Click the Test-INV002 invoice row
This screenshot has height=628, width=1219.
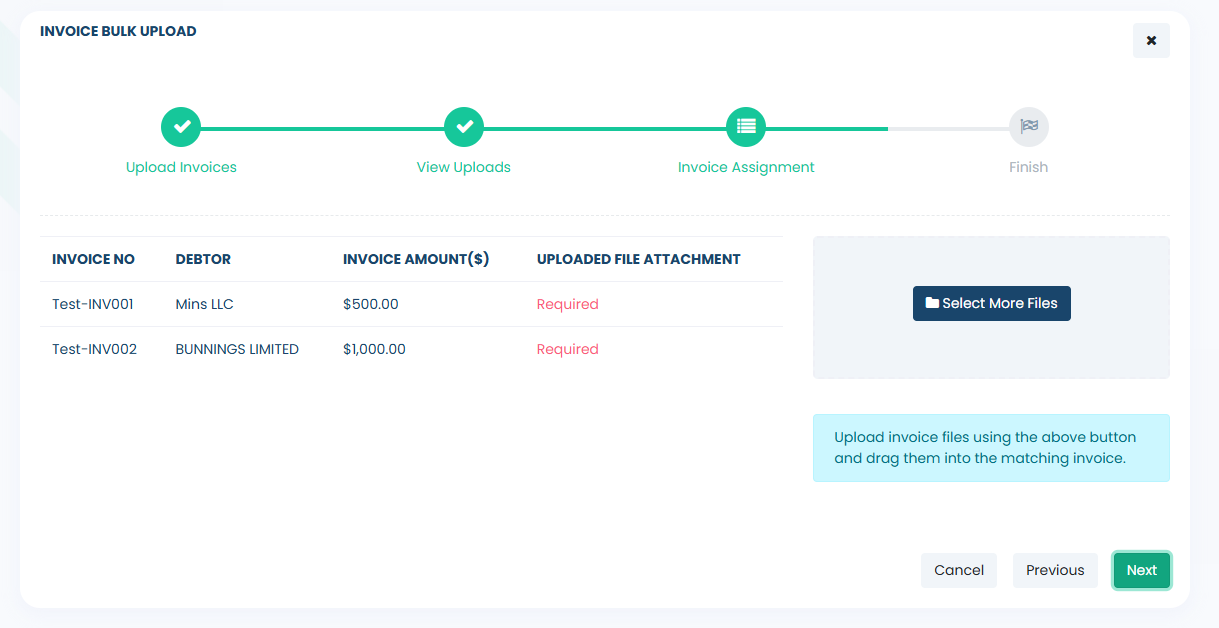[94, 349]
